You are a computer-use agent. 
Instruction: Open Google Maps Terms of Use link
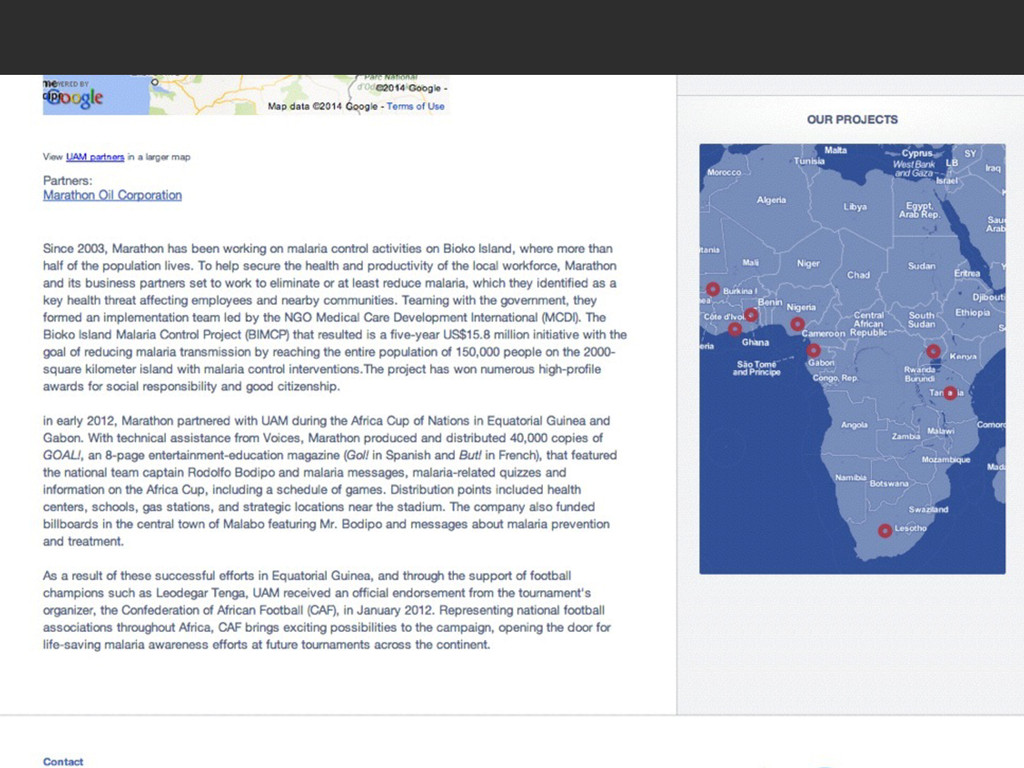pyautogui.click(x=415, y=106)
